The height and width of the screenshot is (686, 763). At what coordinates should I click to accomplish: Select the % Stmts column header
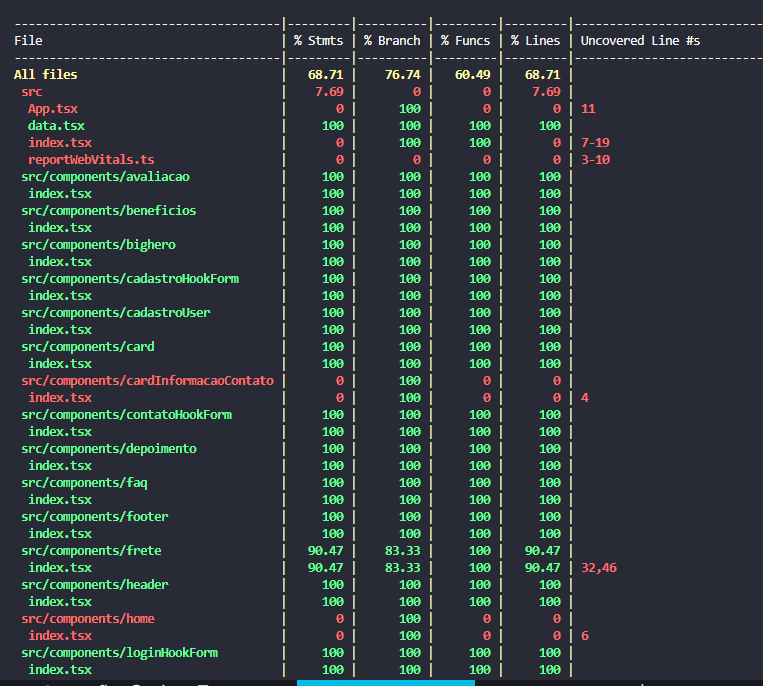pyautogui.click(x=318, y=41)
